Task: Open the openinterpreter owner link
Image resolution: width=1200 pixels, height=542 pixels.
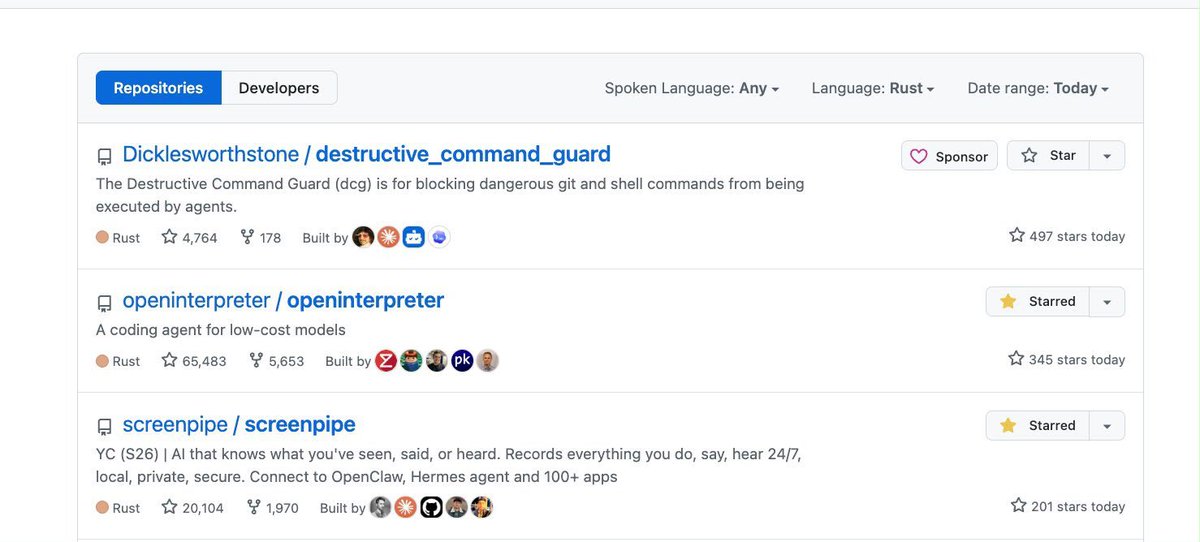Action: (196, 300)
